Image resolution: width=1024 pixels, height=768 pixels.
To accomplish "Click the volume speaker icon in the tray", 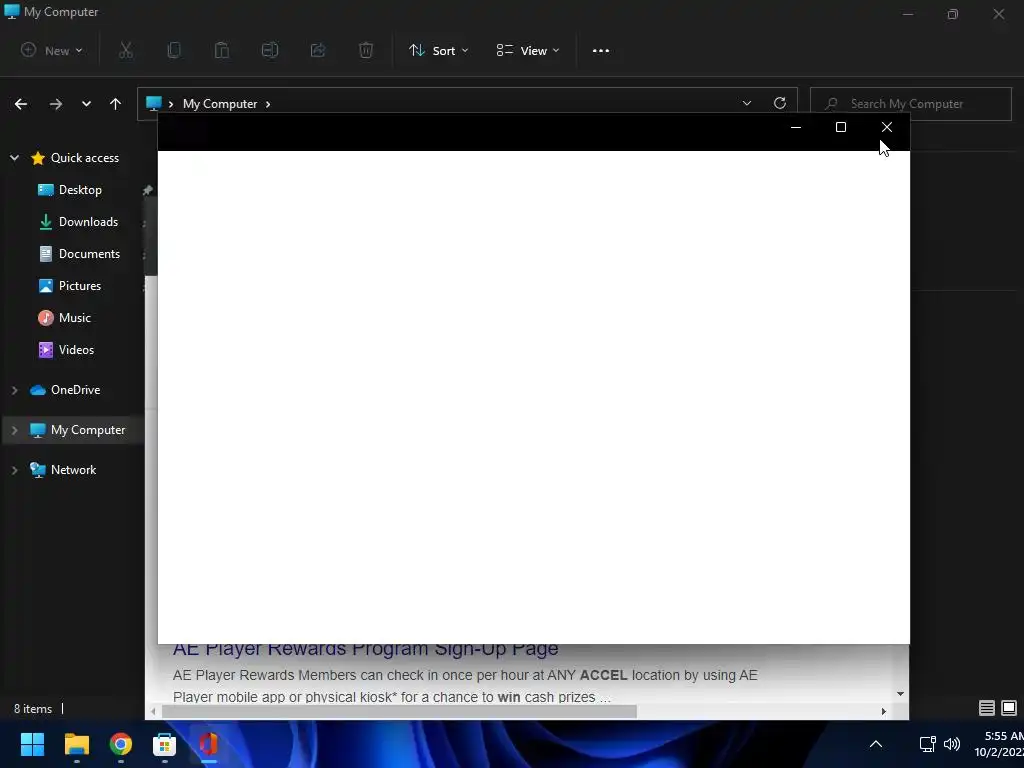I will coord(952,744).
